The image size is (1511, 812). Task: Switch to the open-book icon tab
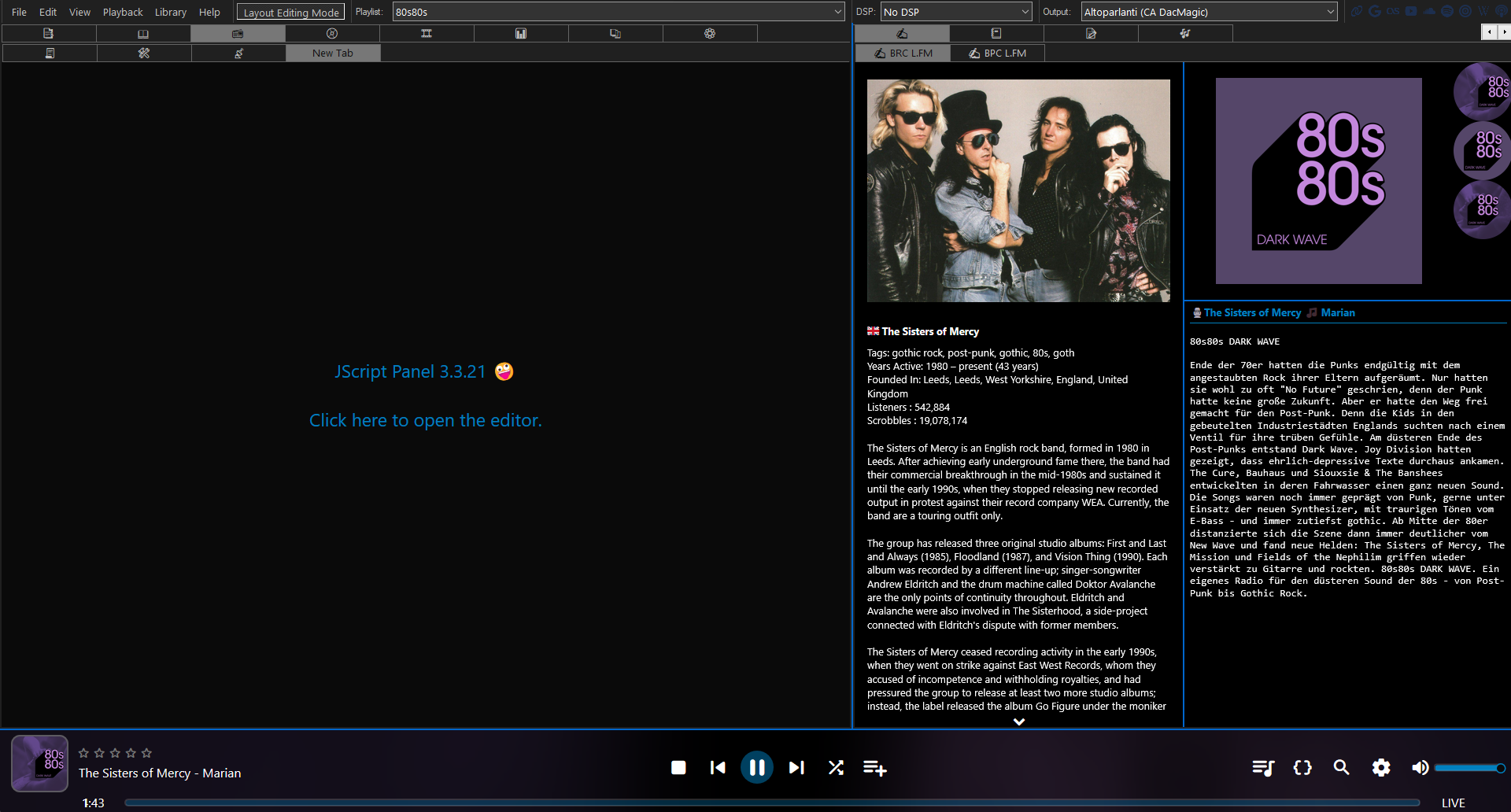point(143,33)
